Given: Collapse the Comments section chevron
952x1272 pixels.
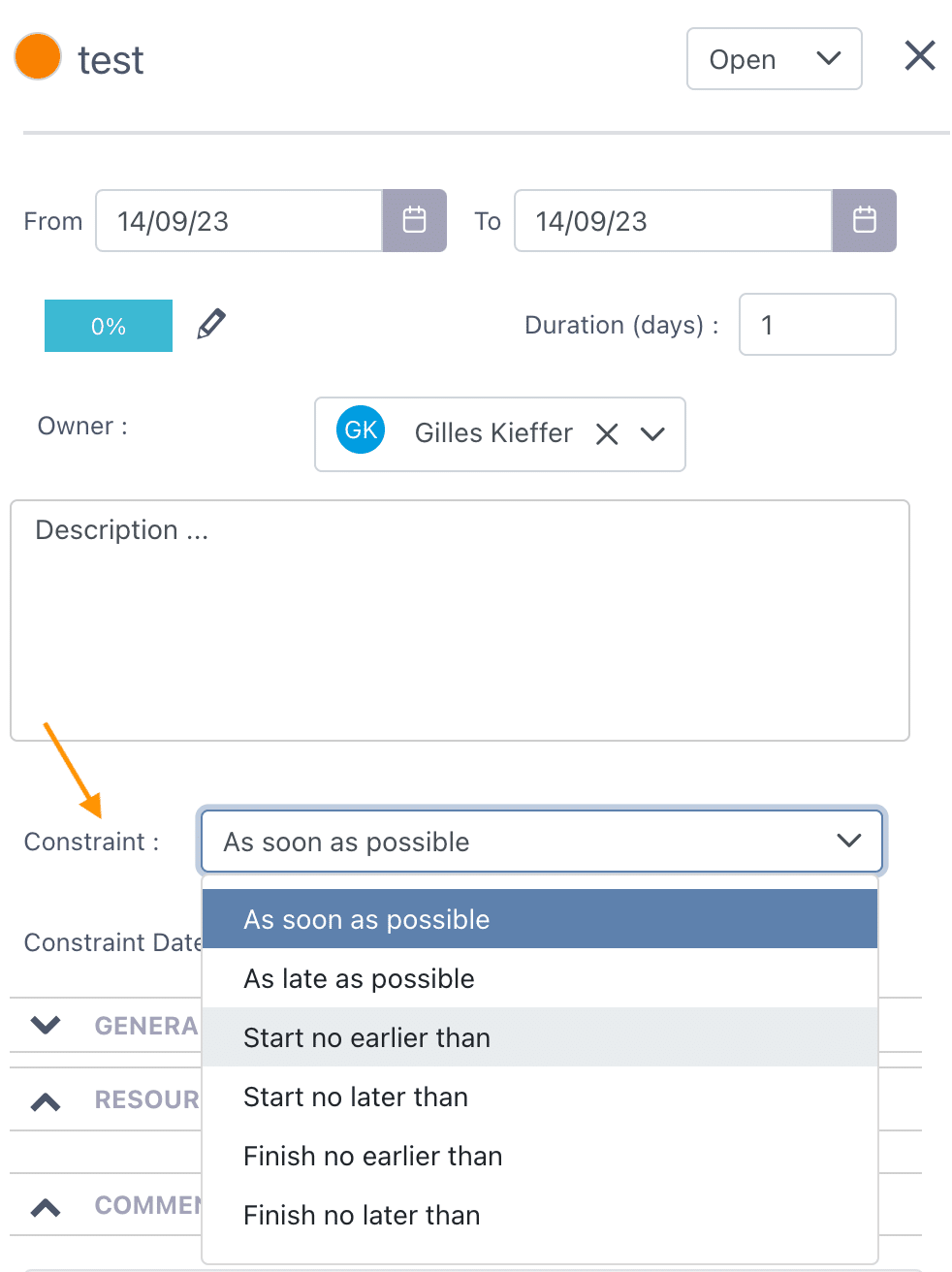Looking at the screenshot, I should point(46,1207).
